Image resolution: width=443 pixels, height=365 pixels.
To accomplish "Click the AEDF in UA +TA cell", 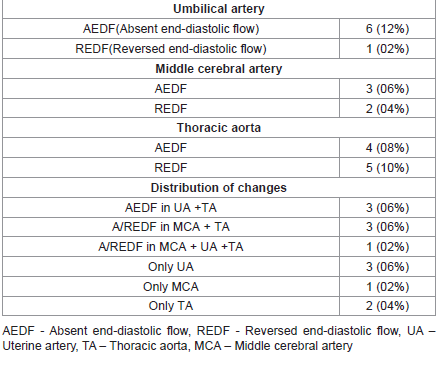I will [171, 208].
